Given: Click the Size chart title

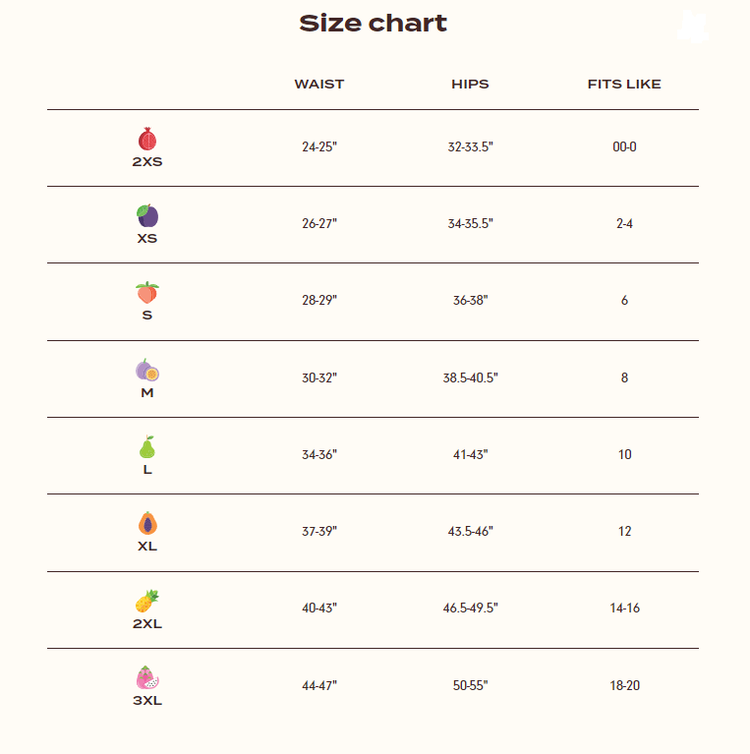Looking at the screenshot, I should [373, 23].
